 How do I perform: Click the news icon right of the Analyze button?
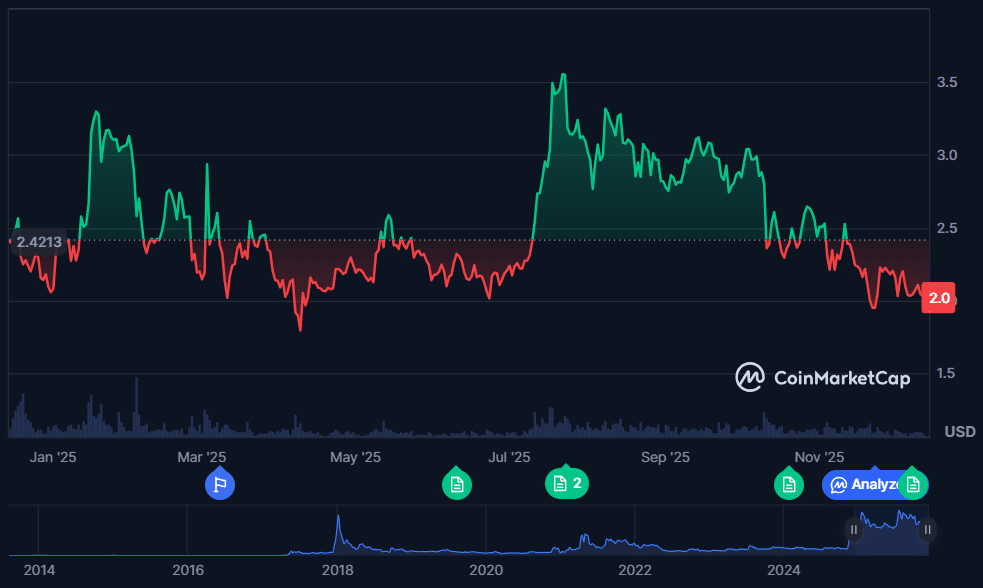[x=915, y=484]
